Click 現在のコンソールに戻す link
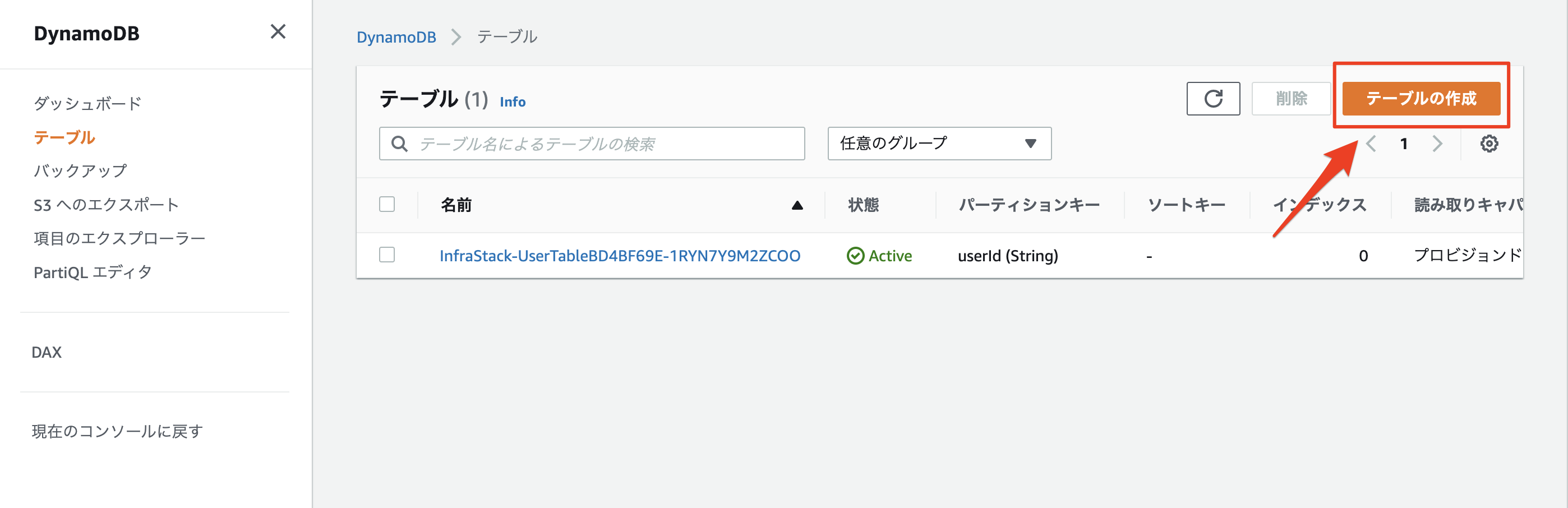 (117, 431)
